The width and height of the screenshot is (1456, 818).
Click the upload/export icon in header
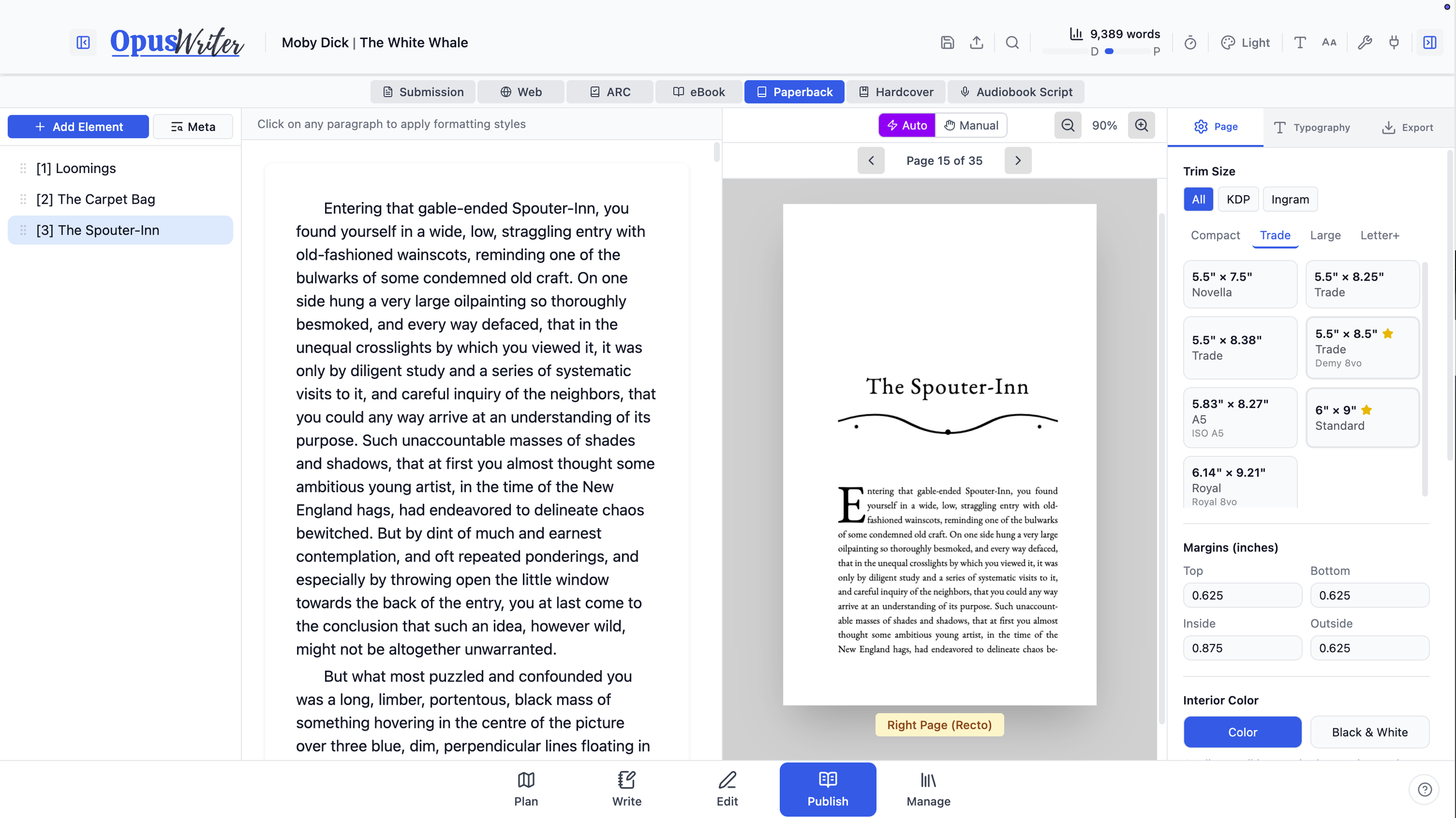pyautogui.click(x=977, y=43)
